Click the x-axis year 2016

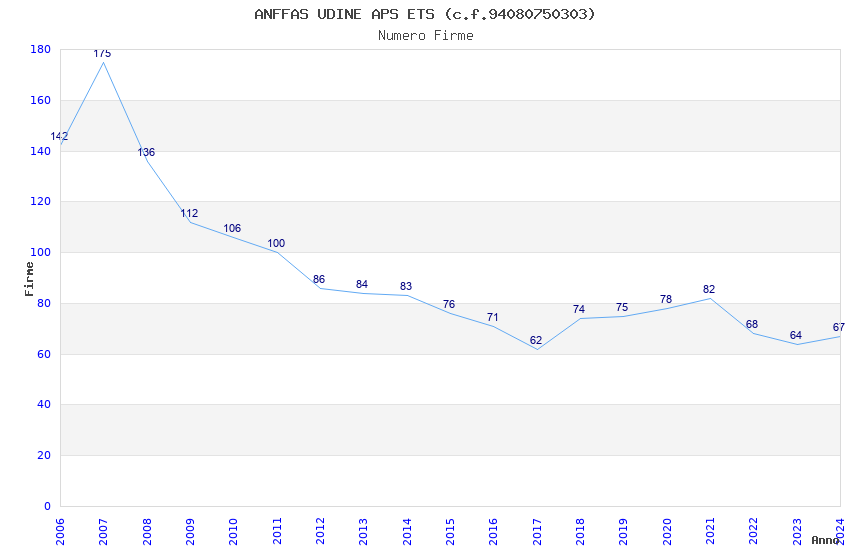pyautogui.click(x=493, y=532)
